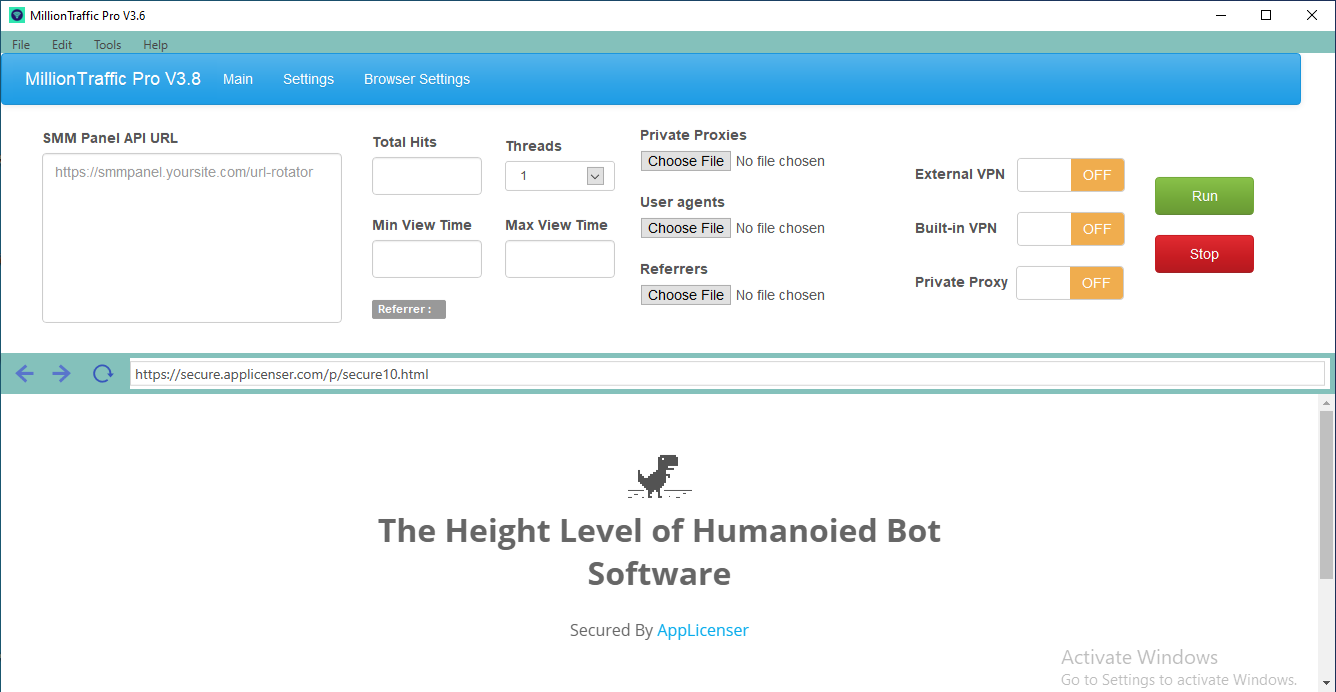Enable the External VPN toggle
This screenshot has height=692, width=1336.
[x=1070, y=174]
